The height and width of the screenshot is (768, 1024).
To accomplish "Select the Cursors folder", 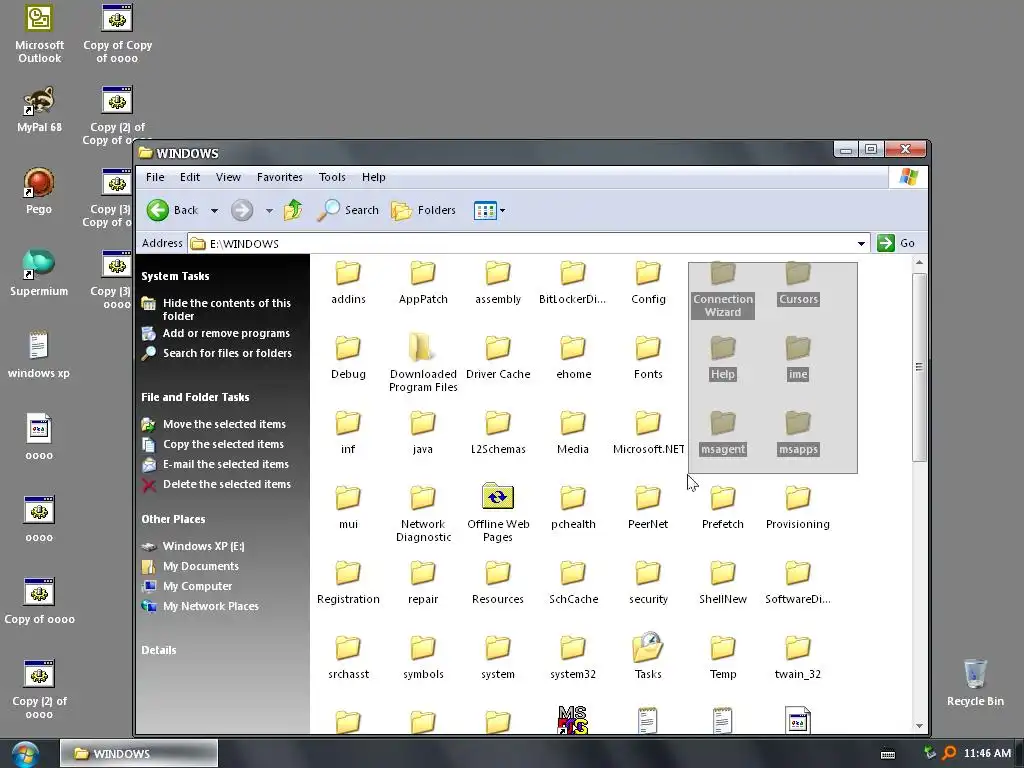I will 798,283.
